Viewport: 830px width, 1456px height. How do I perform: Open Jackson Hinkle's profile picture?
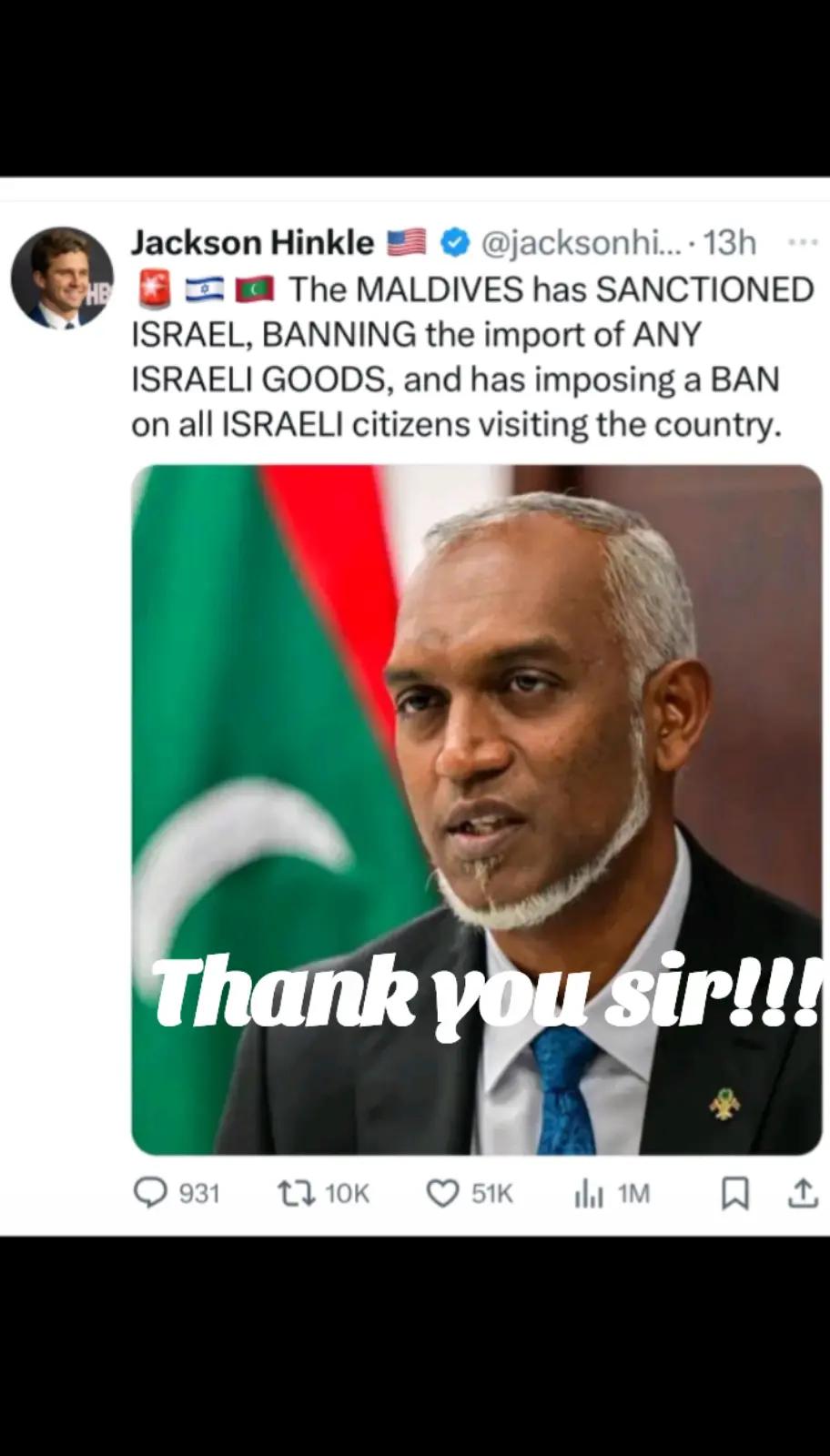[x=61, y=278]
